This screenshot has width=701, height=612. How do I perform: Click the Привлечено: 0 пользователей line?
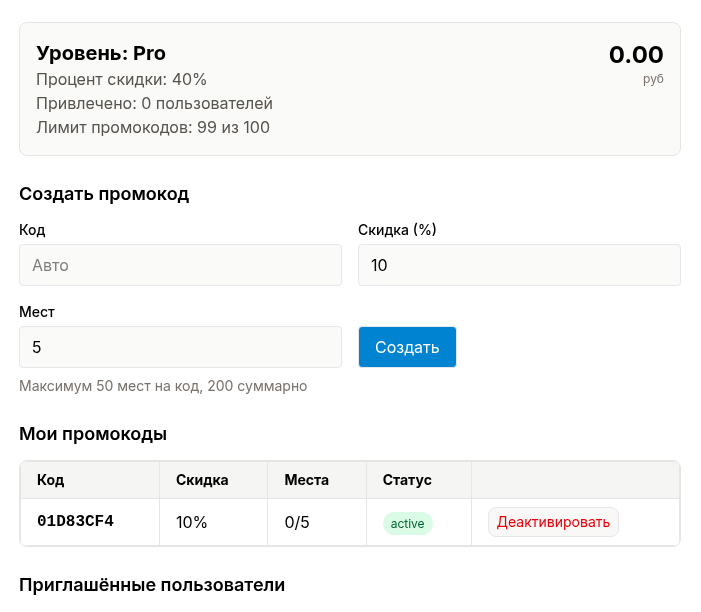pyautogui.click(x=154, y=103)
